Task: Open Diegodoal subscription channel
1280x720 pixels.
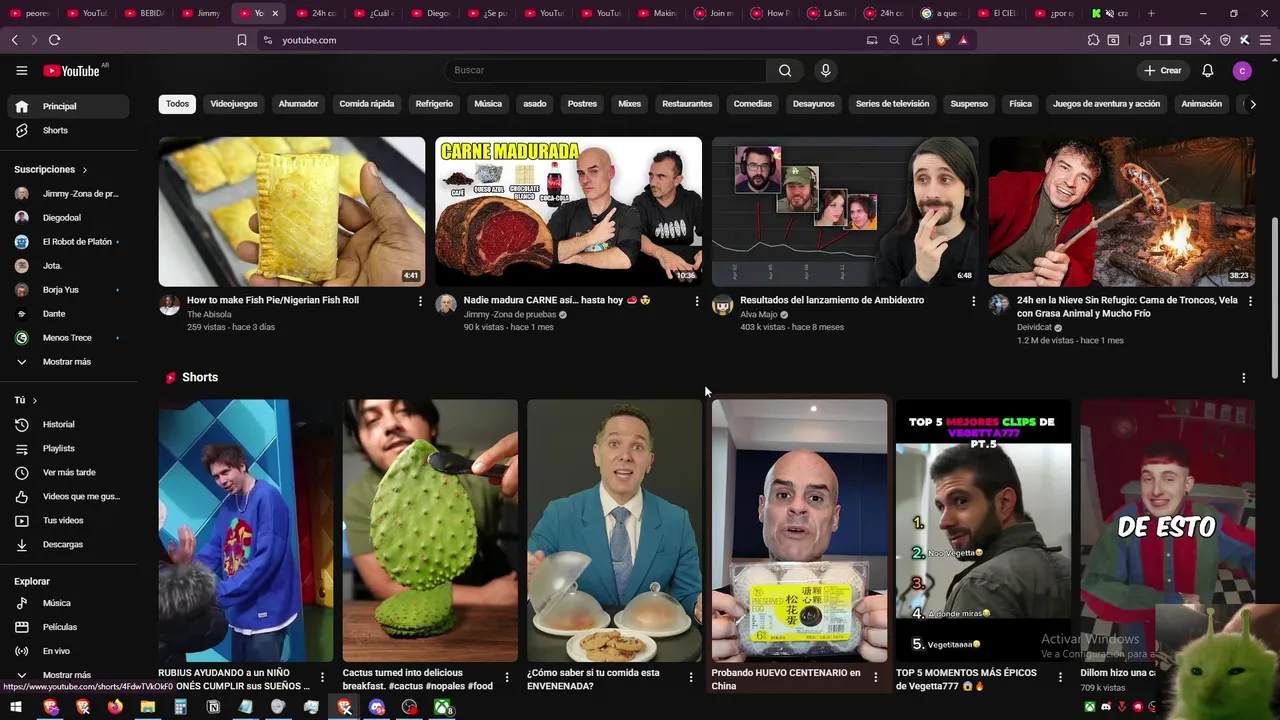Action: [69, 217]
